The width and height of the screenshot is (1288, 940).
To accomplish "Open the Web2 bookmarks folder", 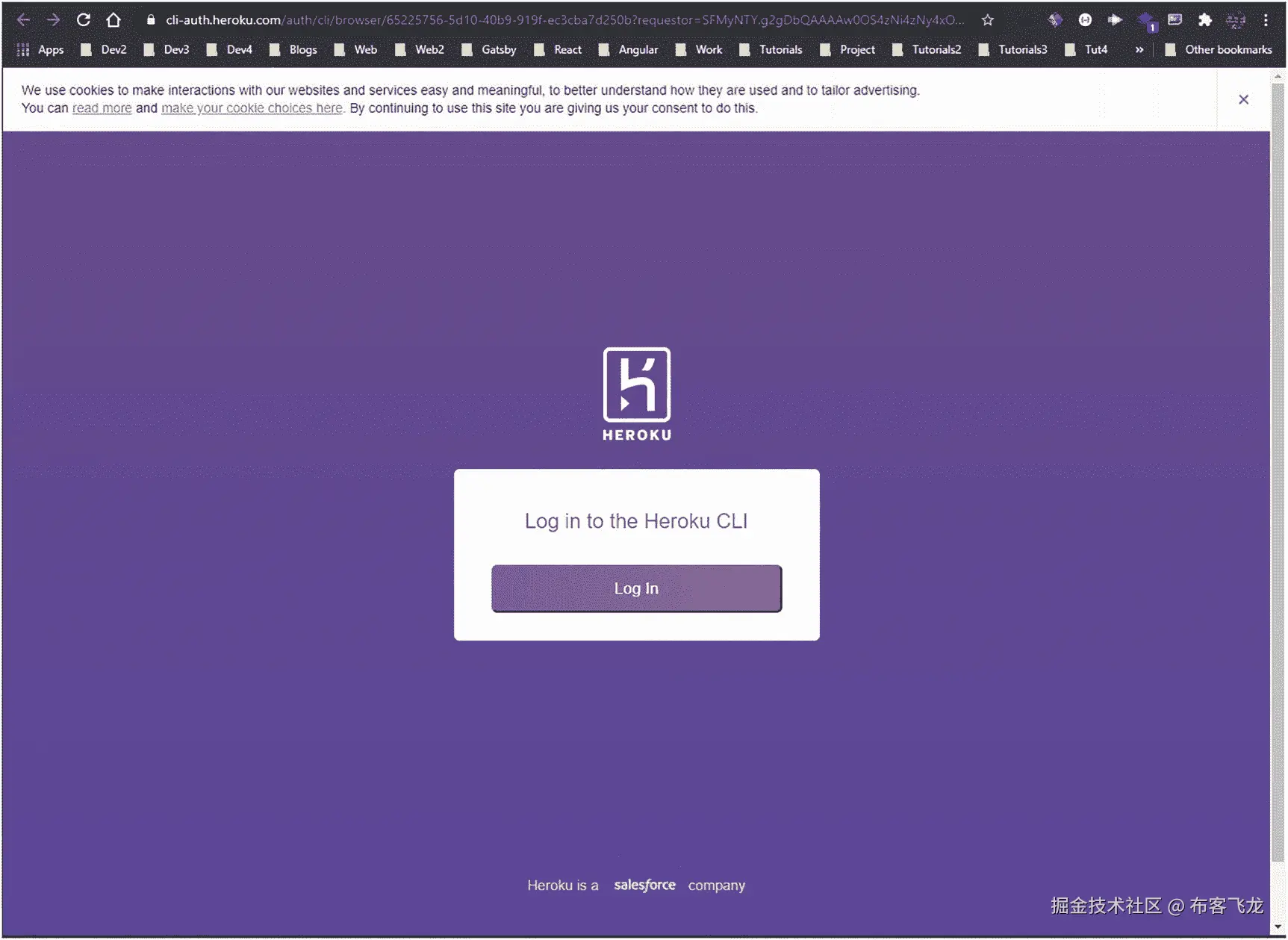I will point(419,50).
